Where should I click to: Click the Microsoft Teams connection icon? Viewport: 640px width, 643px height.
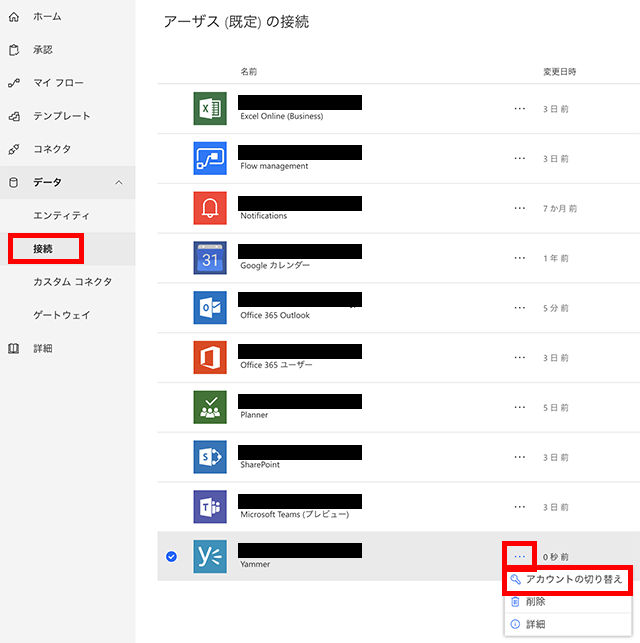coord(210,507)
